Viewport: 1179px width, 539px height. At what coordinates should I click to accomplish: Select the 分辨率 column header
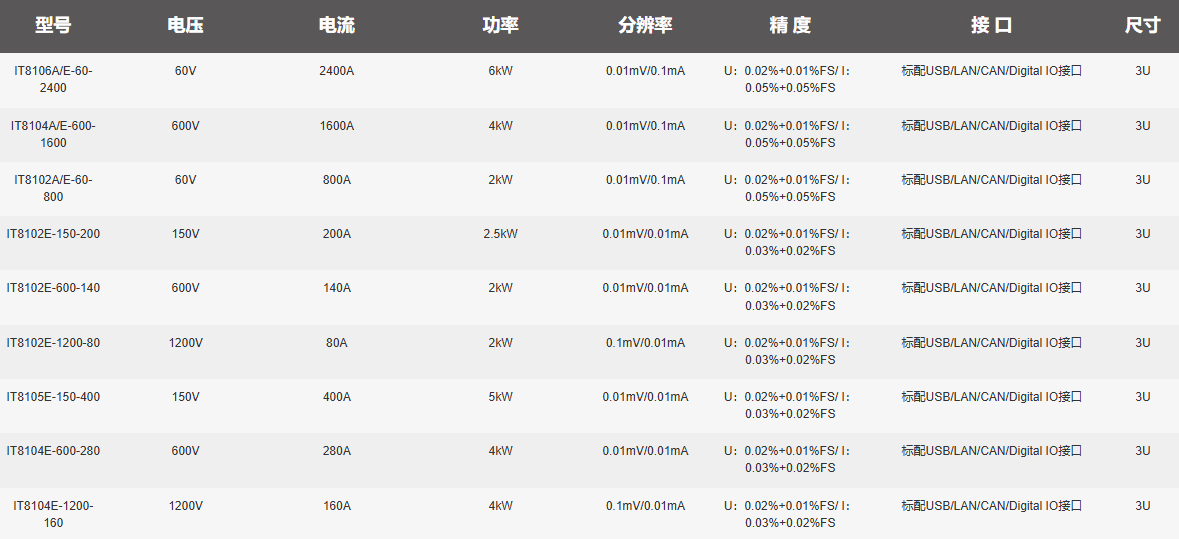tap(645, 26)
